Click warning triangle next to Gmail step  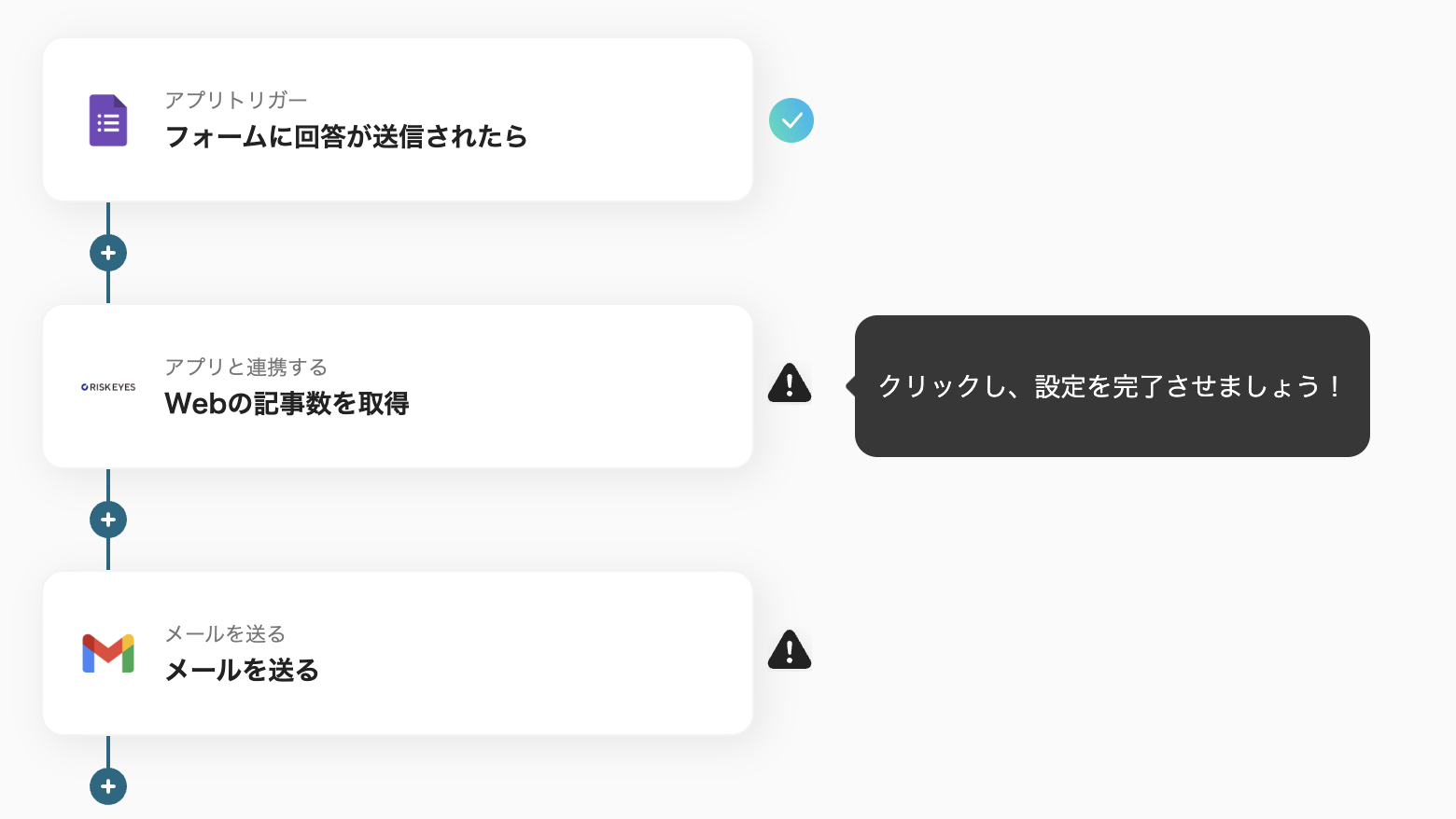pos(790,650)
